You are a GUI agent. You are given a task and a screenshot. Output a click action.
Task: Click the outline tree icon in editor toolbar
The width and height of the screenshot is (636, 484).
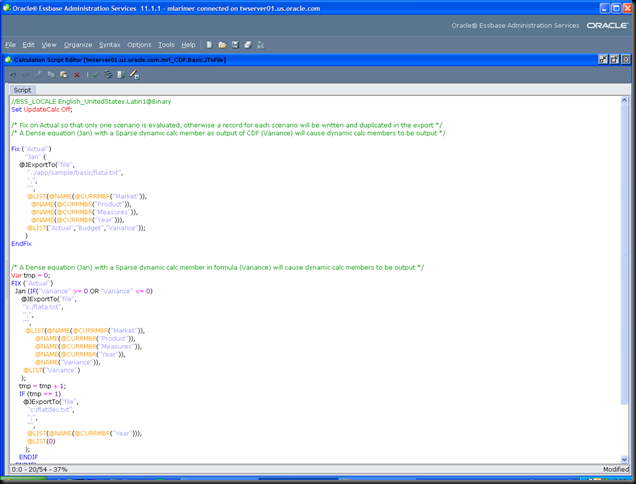pos(108,74)
